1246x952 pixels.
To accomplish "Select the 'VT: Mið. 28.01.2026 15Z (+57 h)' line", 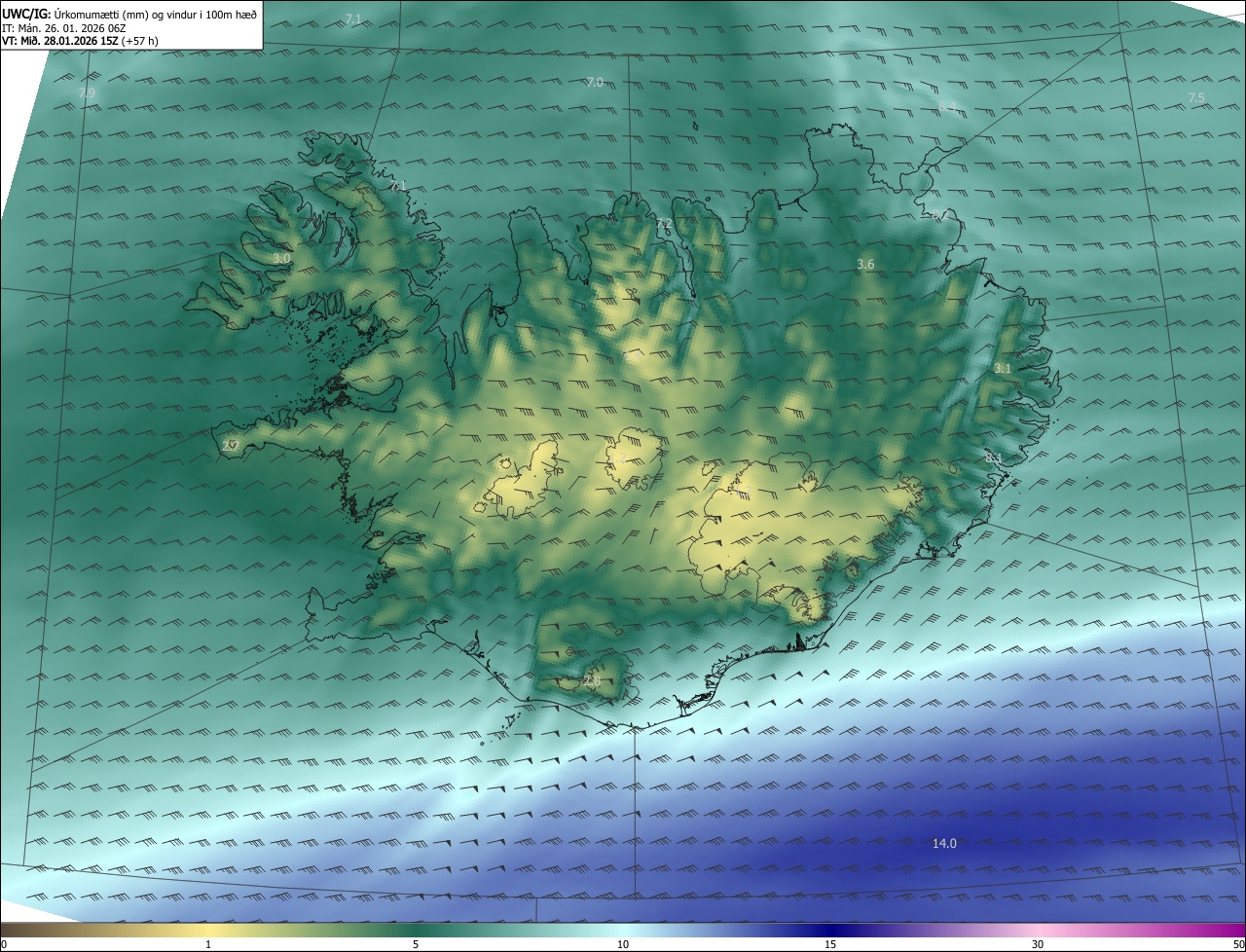I will pos(80,41).
